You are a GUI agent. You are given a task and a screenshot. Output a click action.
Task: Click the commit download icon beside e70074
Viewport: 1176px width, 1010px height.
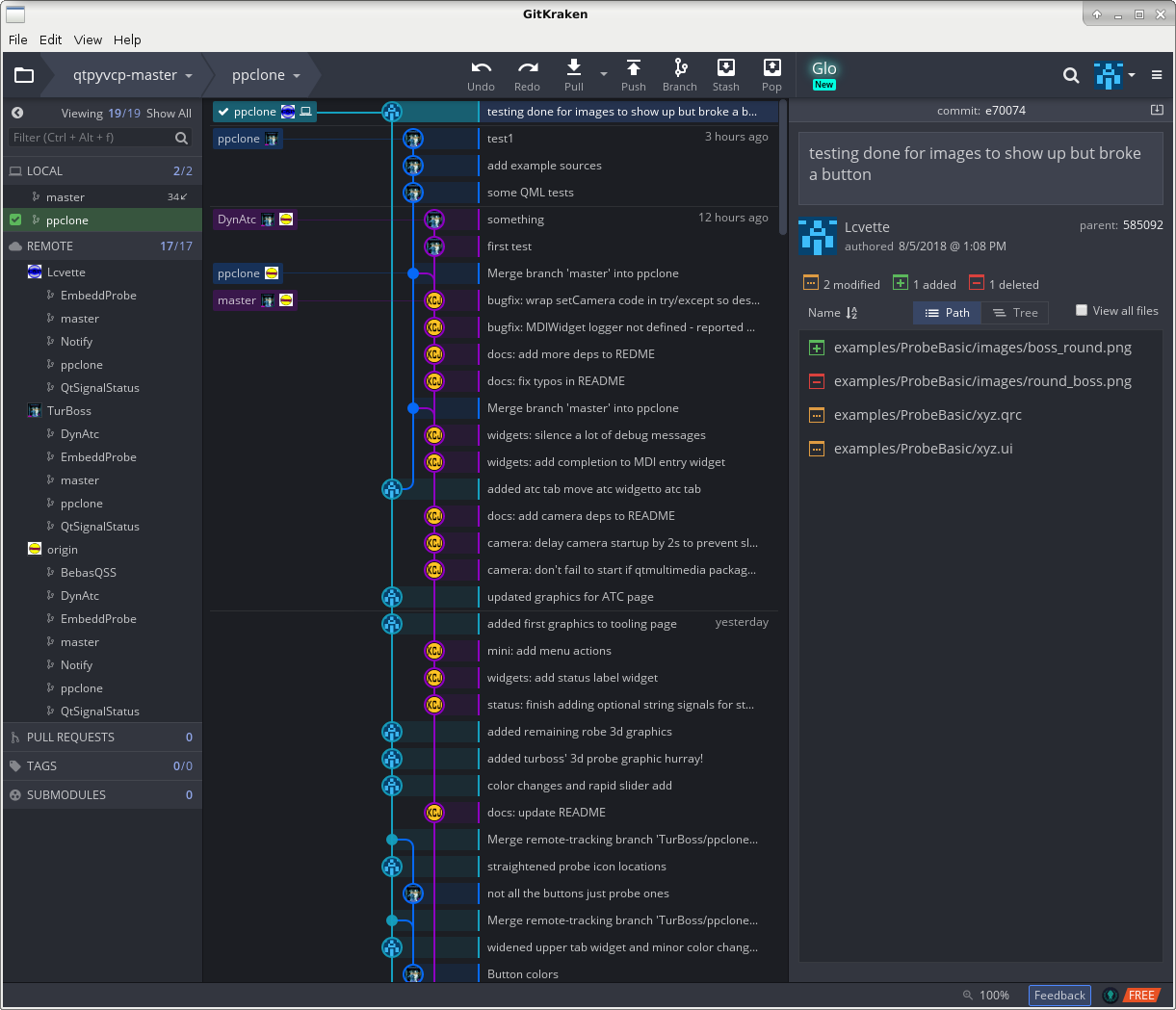click(1157, 110)
